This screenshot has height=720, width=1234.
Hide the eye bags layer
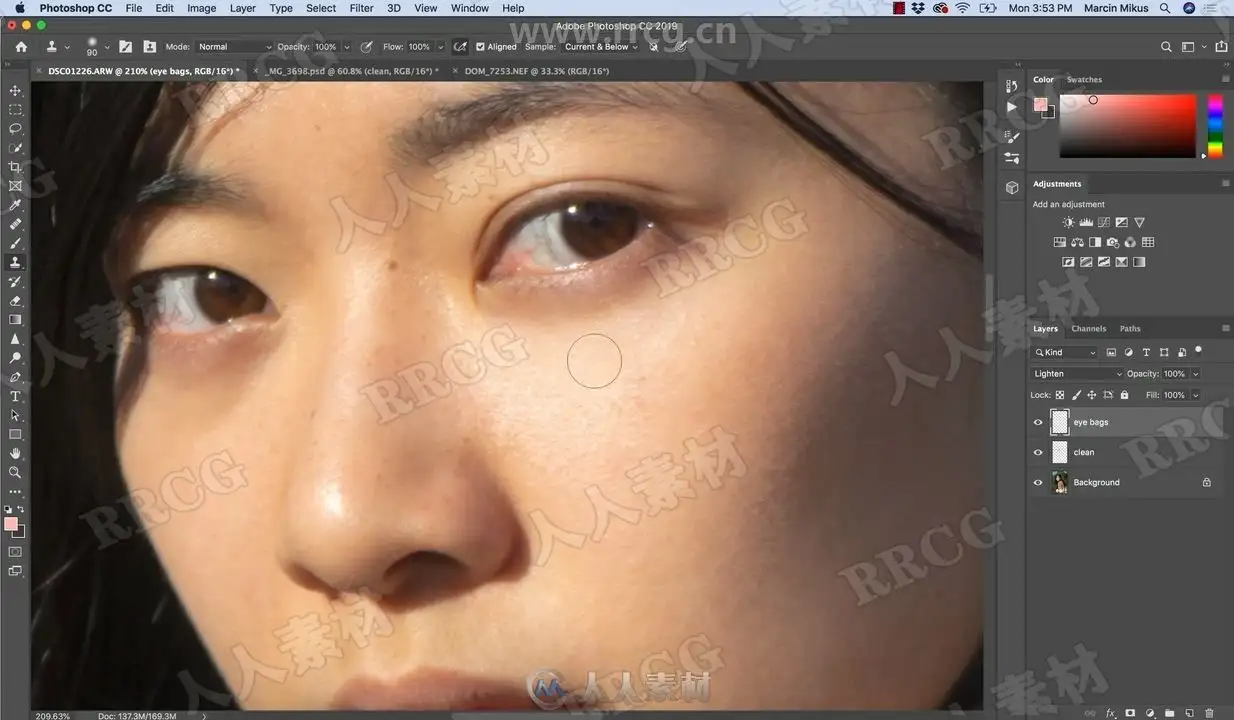[1038, 422]
